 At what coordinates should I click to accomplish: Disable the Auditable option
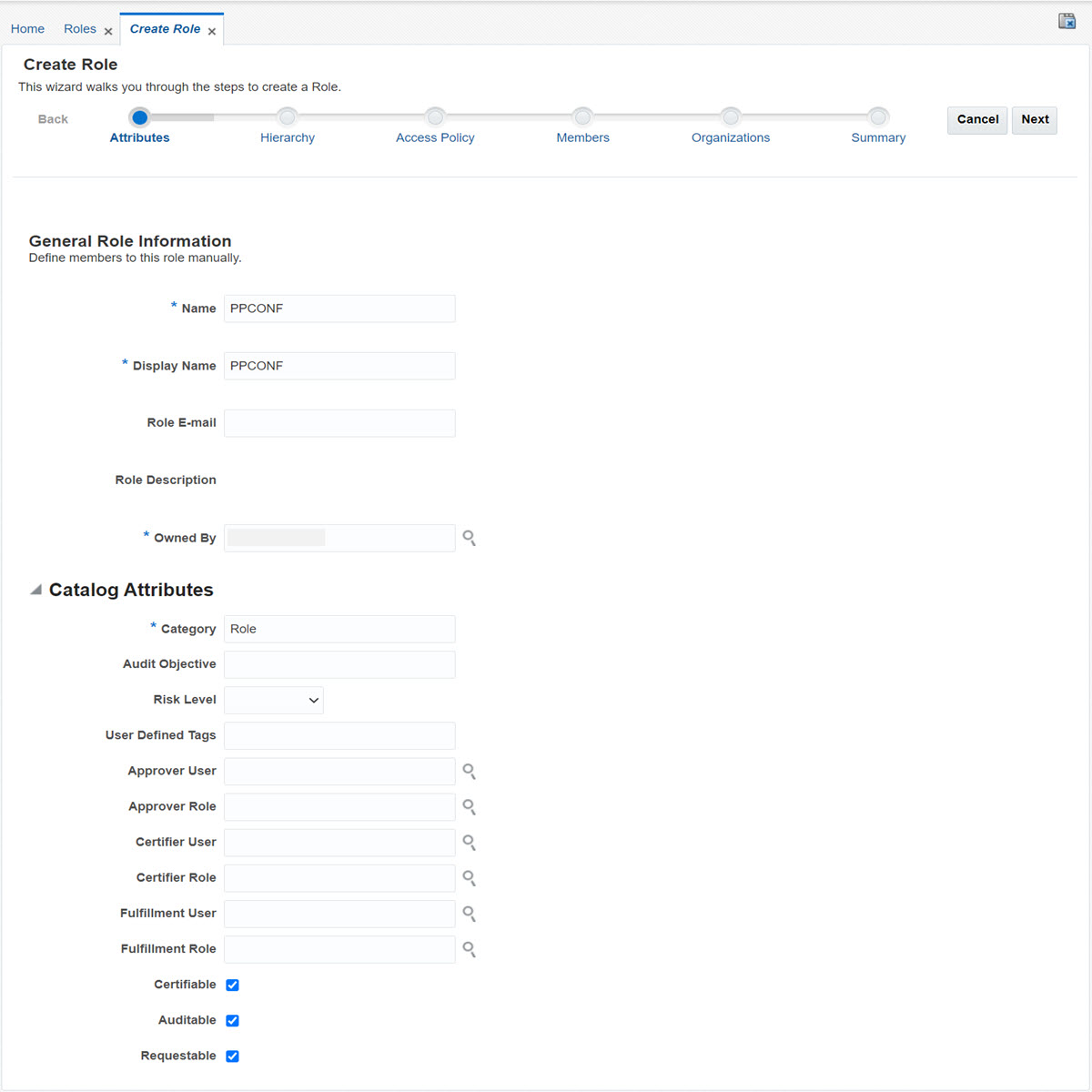tap(232, 1020)
